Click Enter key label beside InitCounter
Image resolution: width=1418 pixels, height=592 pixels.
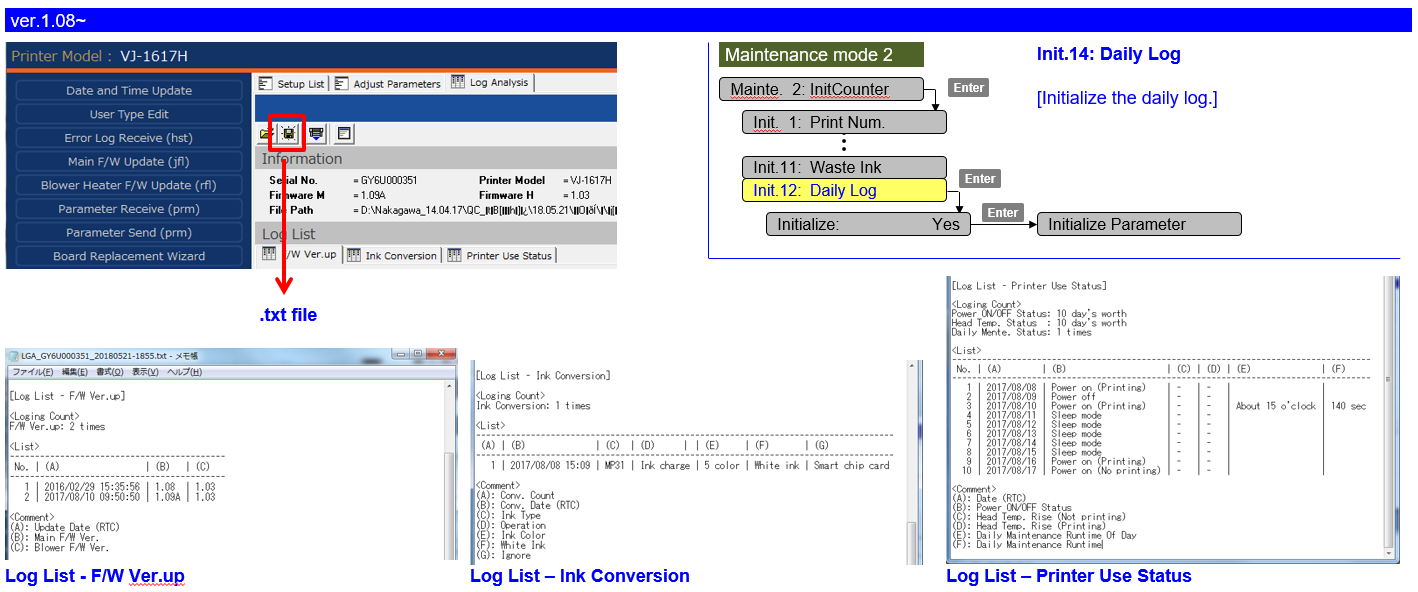(x=969, y=88)
